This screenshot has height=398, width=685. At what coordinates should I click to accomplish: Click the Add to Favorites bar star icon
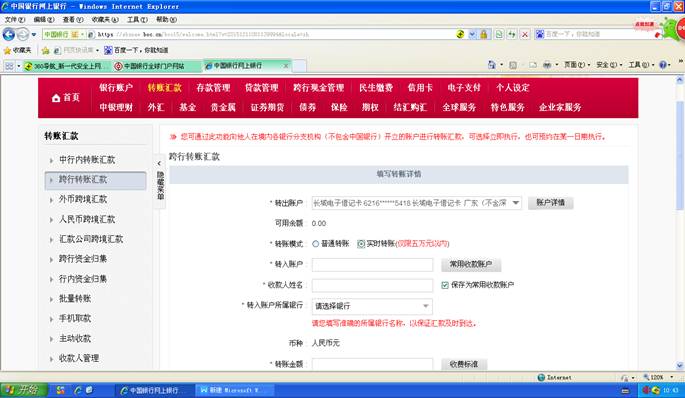(45, 51)
